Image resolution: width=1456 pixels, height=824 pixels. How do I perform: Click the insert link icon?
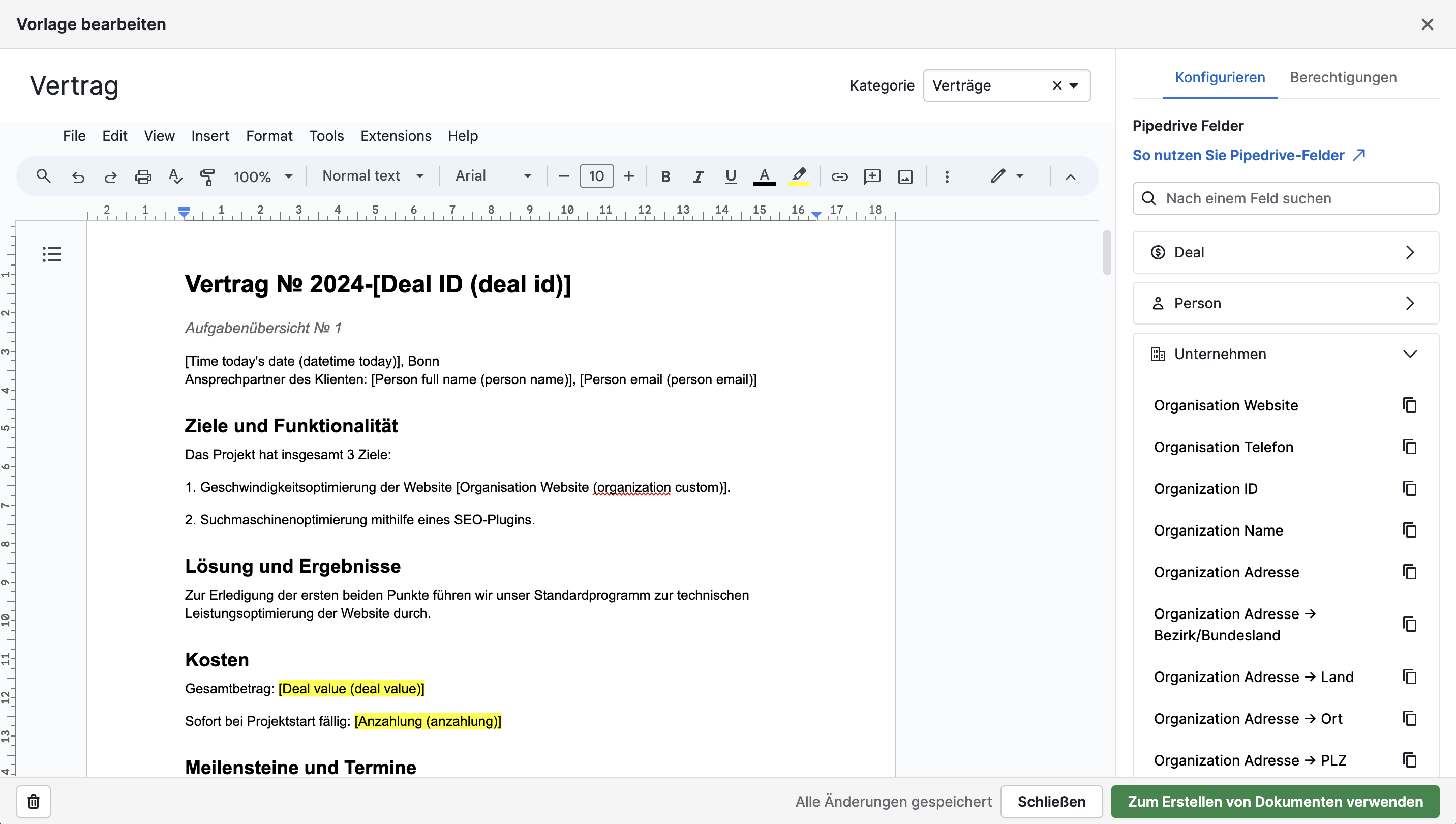[x=839, y=176]
